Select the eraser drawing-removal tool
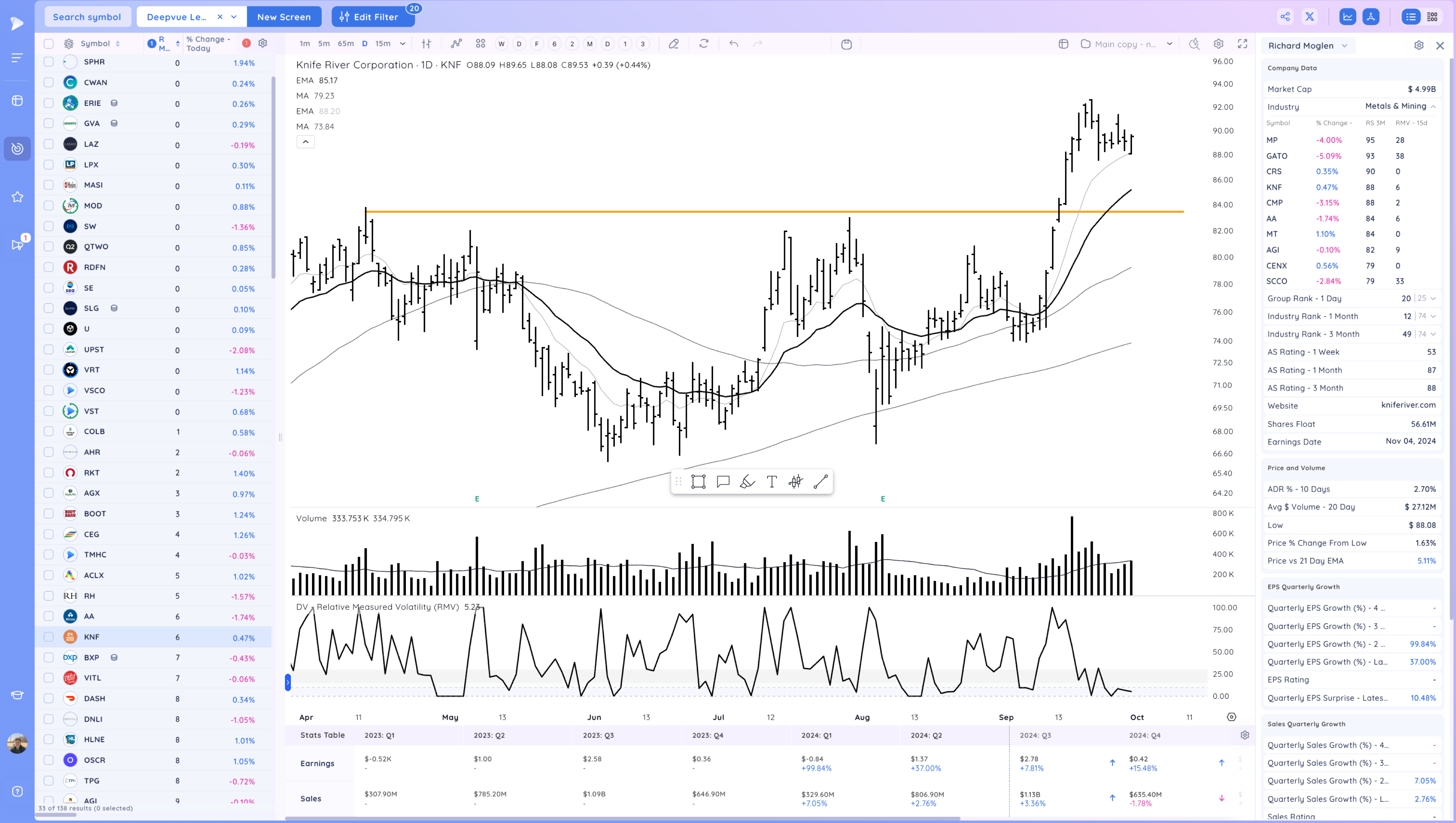 click(x=673, y=44)
